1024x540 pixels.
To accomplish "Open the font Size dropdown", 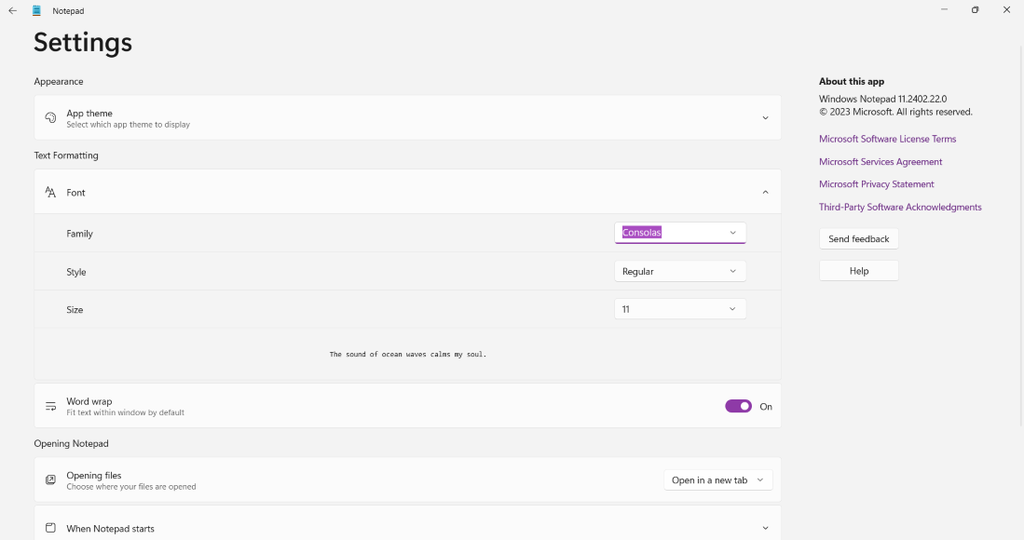I will [680, 309].
